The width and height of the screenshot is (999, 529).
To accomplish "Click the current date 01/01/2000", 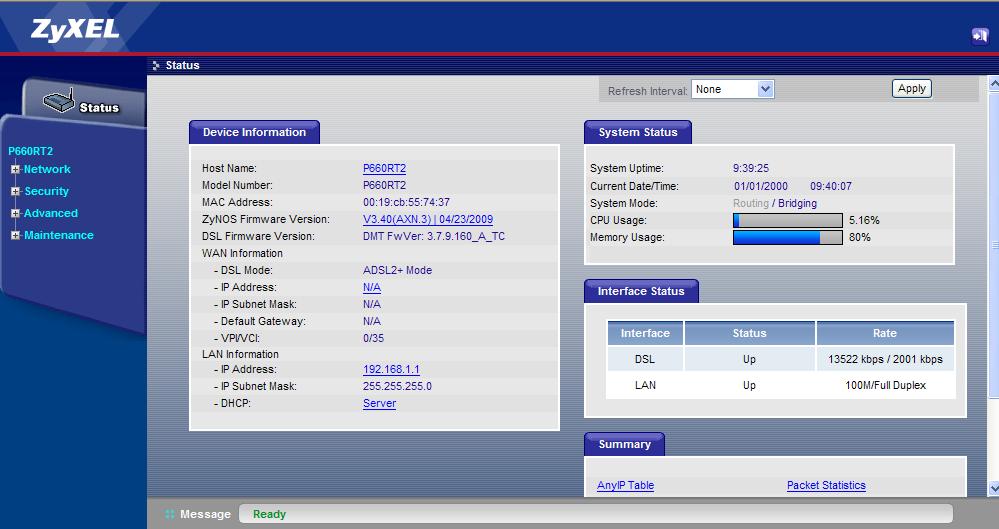I will (x=761, y=186).
